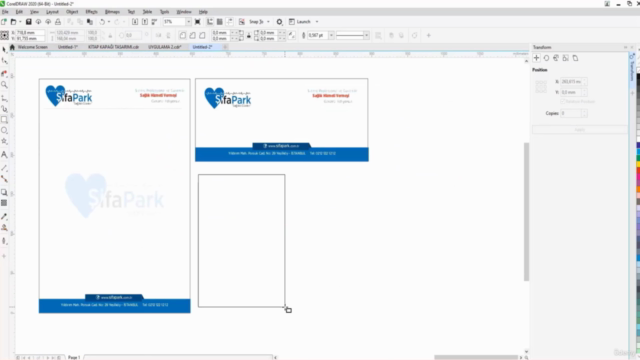This screenshot has height=360, width=640.
Task: Open the Launch dropdown
Action: tap(317, 22)
